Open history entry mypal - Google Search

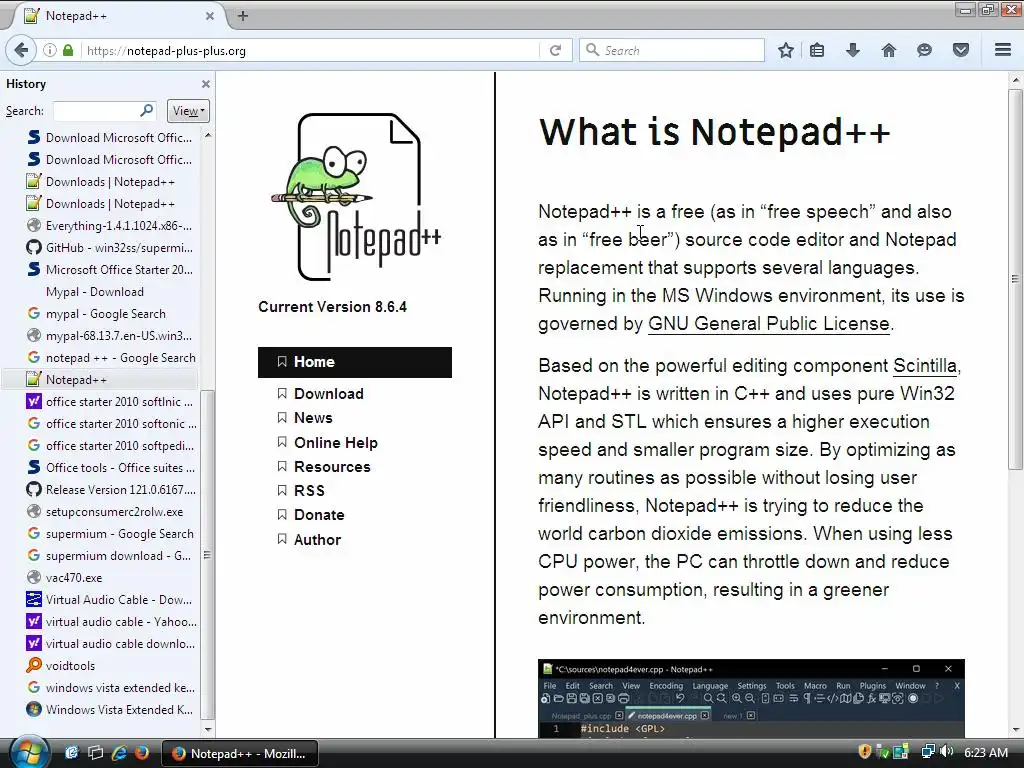pyautogui.click(x=96, y=314)
